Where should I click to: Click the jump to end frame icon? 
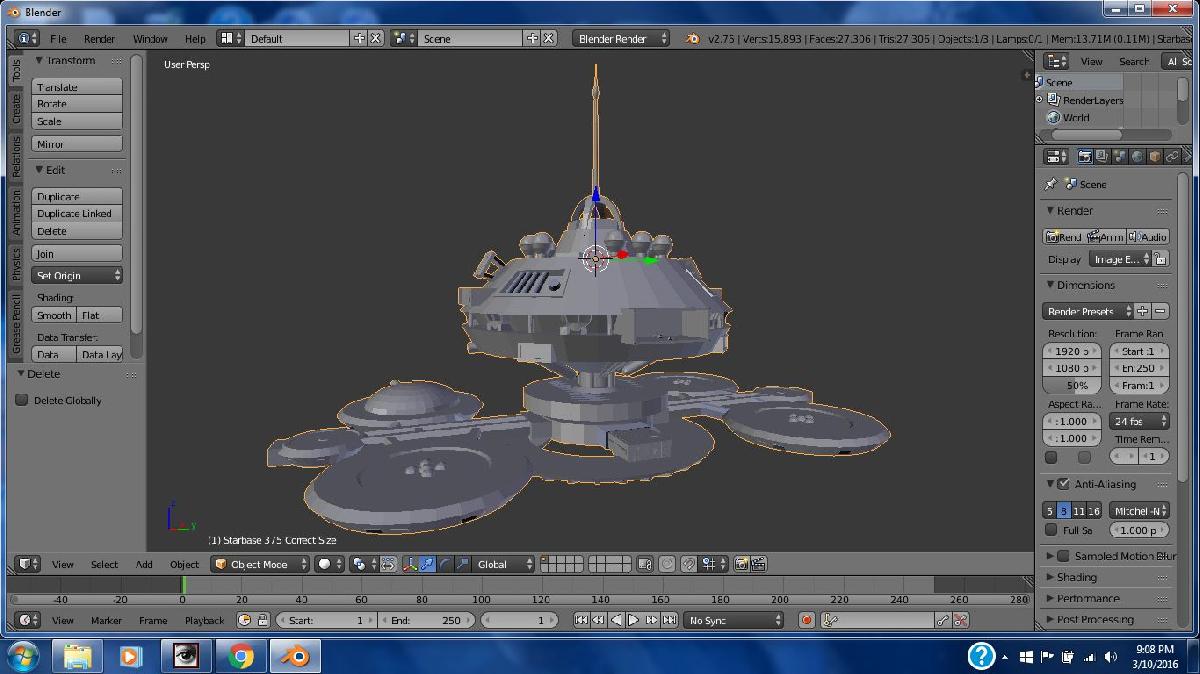click(x=669, y=620)
